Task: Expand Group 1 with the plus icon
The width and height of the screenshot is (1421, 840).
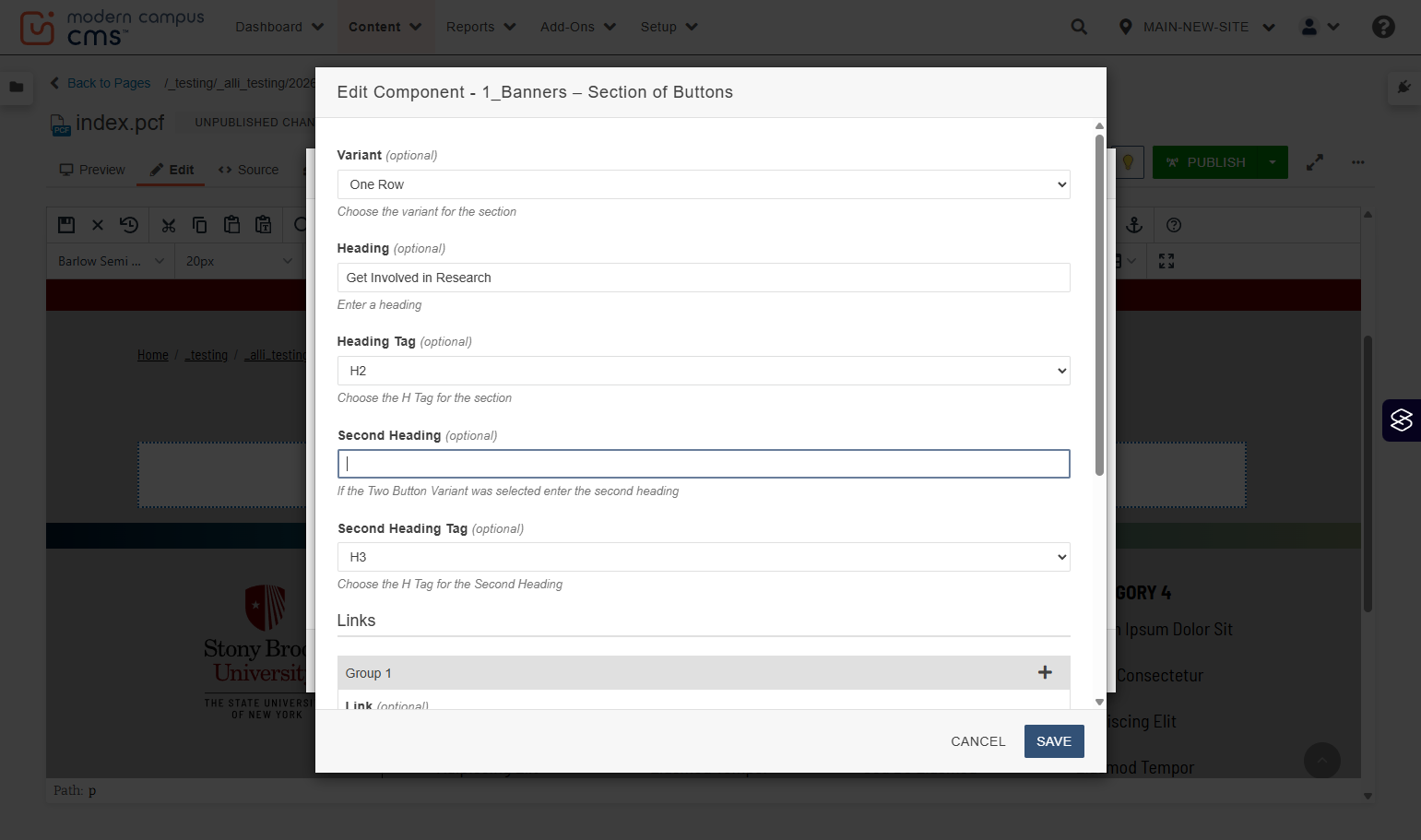Action: pyautogui.click(x=1045, y=672)
